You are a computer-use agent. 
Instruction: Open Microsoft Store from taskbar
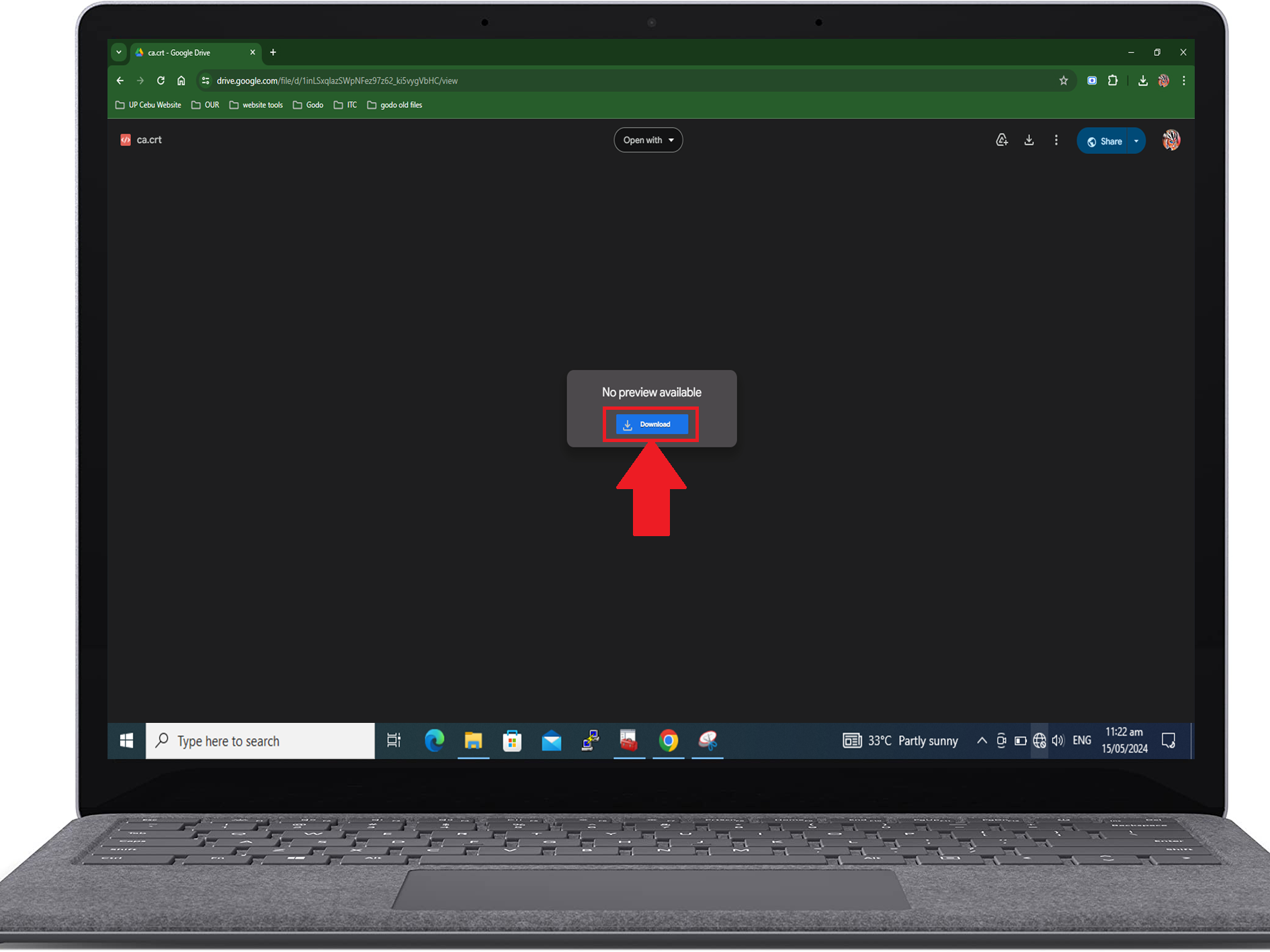click(x=512, y=740)
